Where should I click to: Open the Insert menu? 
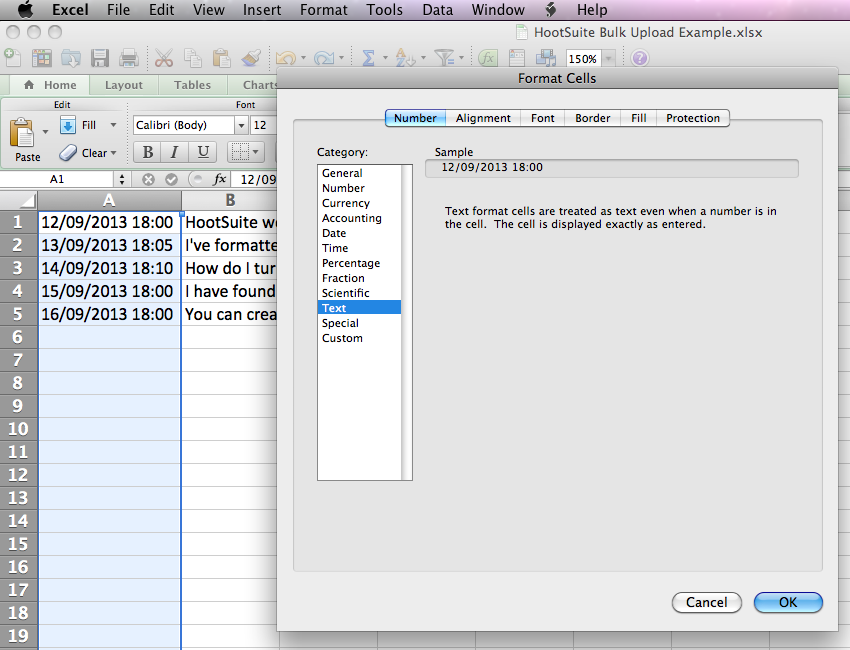(x=262, y=10)
